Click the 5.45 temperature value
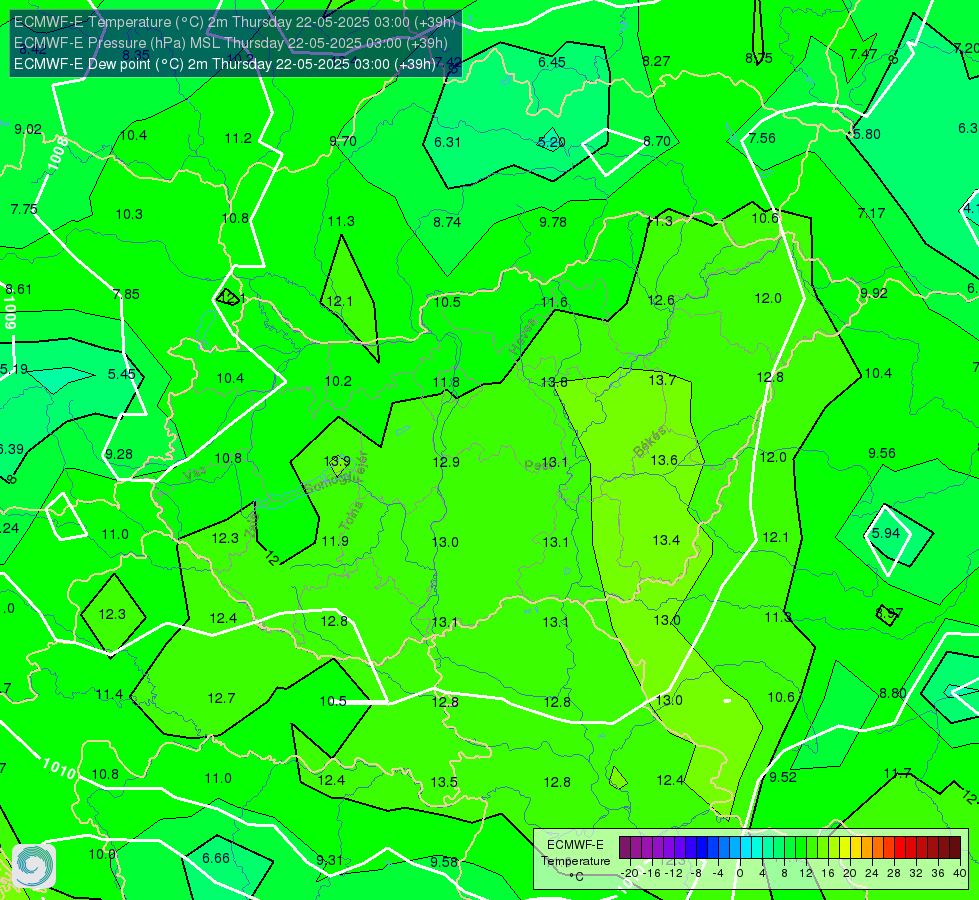 (x=121, y=374)
